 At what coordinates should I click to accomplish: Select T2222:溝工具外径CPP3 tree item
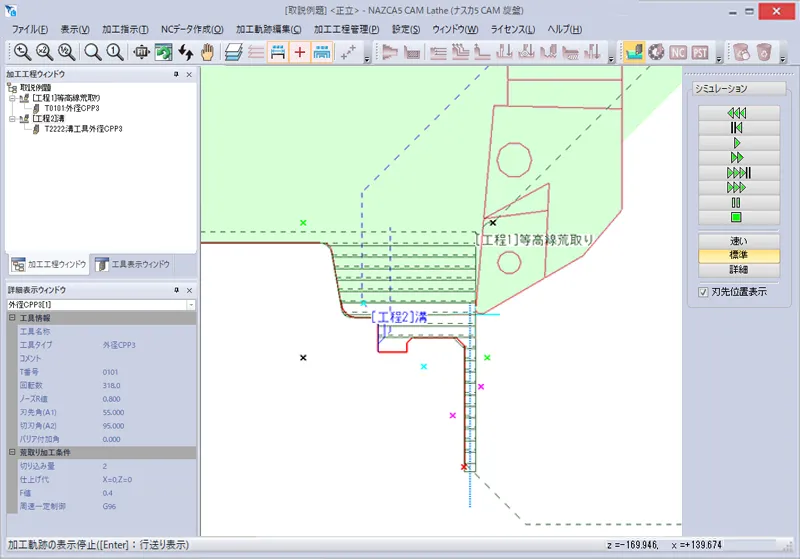pyautogui.click(x=83, y=128)
